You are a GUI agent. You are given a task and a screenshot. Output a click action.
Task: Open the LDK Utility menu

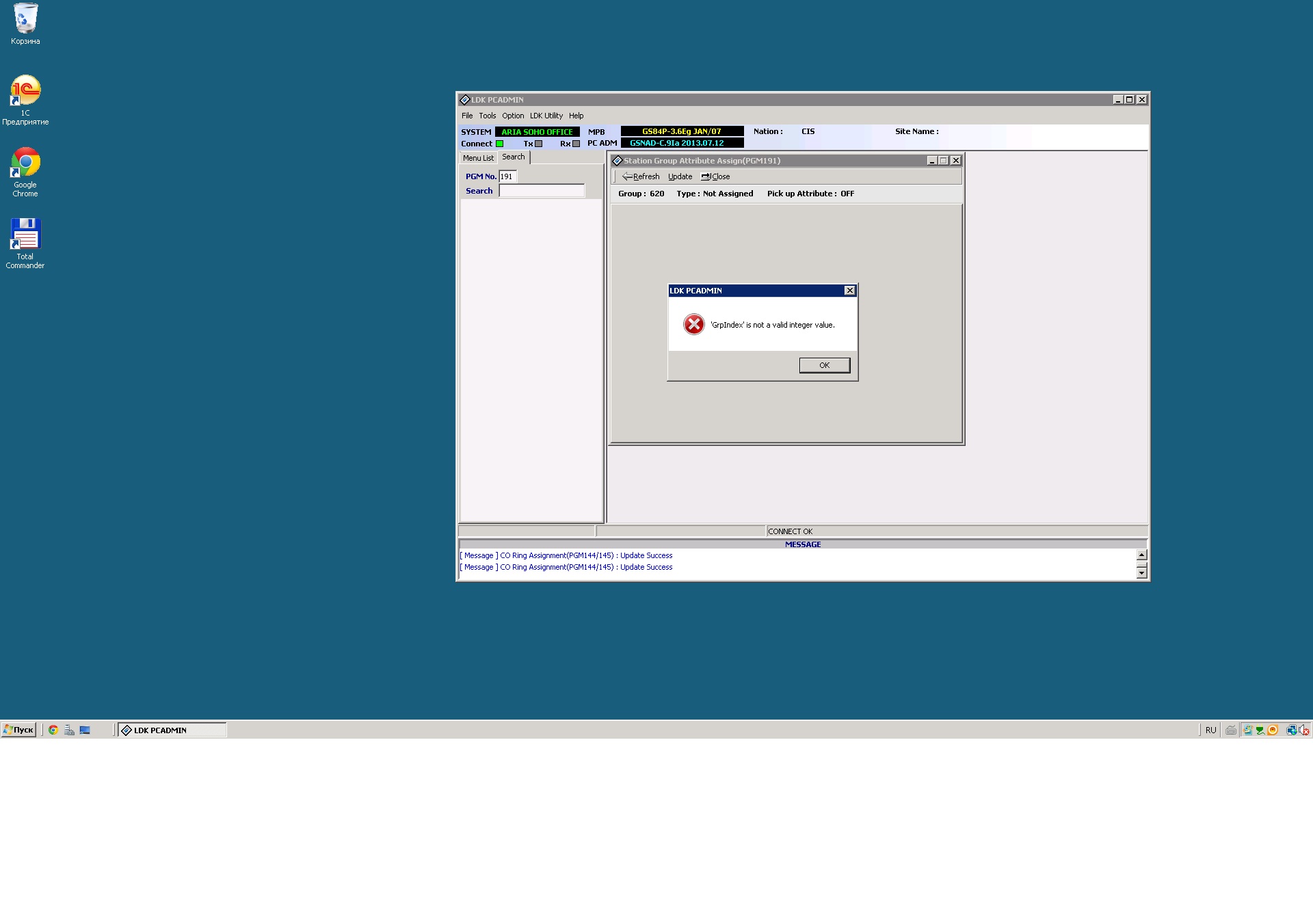click(x=546, y=116)
